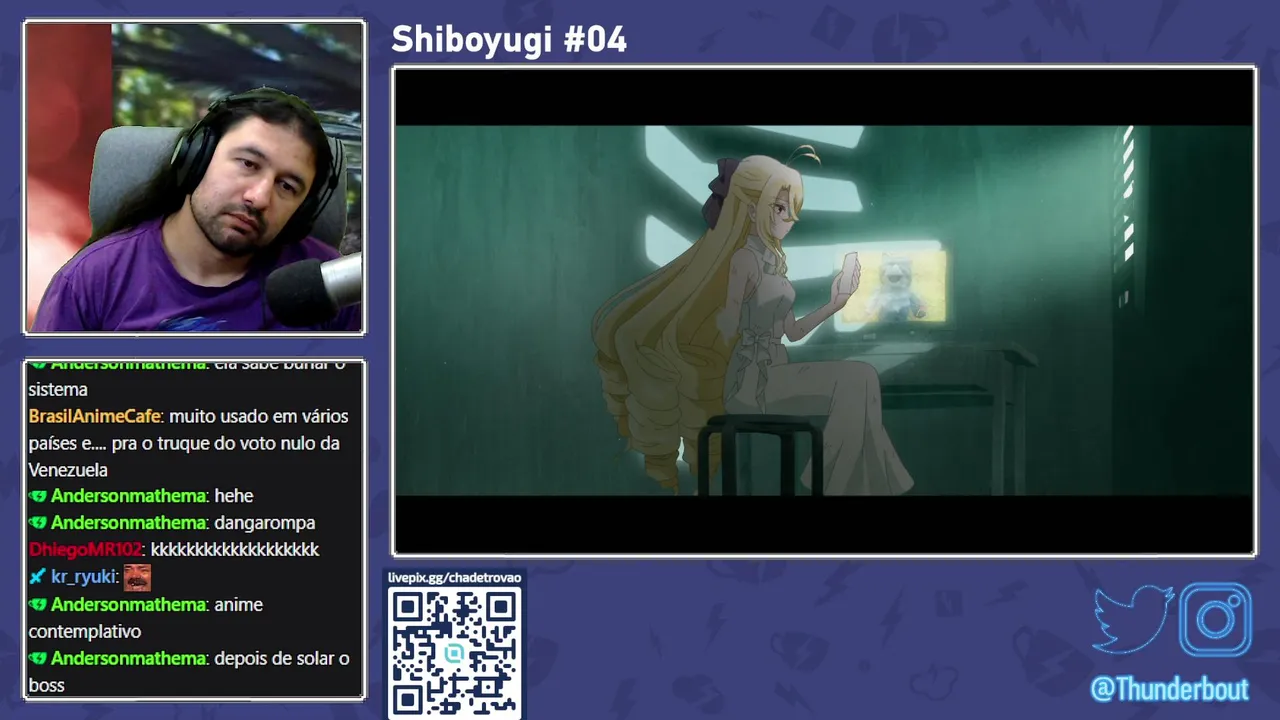
Task: Click the livepix.gg/chadetrovao label
Action: point(455,578)
